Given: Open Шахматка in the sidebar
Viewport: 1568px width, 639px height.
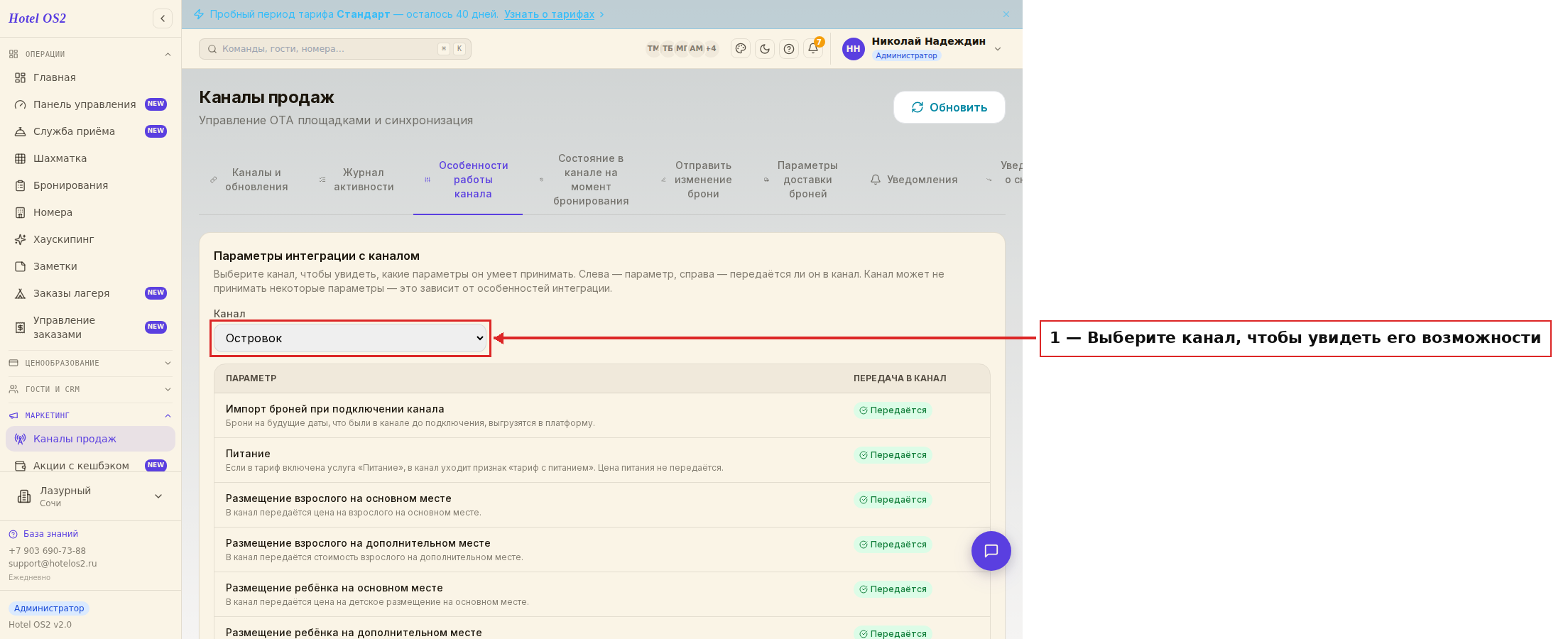Looking at the screenshot, I should tap(90, 158).
